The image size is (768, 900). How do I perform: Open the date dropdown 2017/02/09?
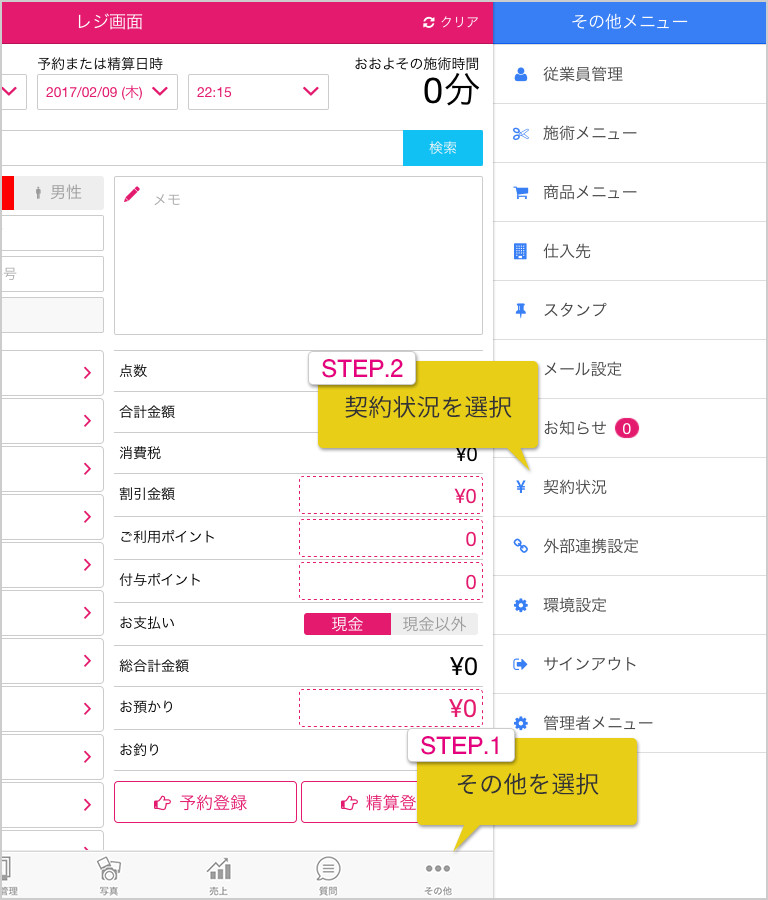coord(107,92)
